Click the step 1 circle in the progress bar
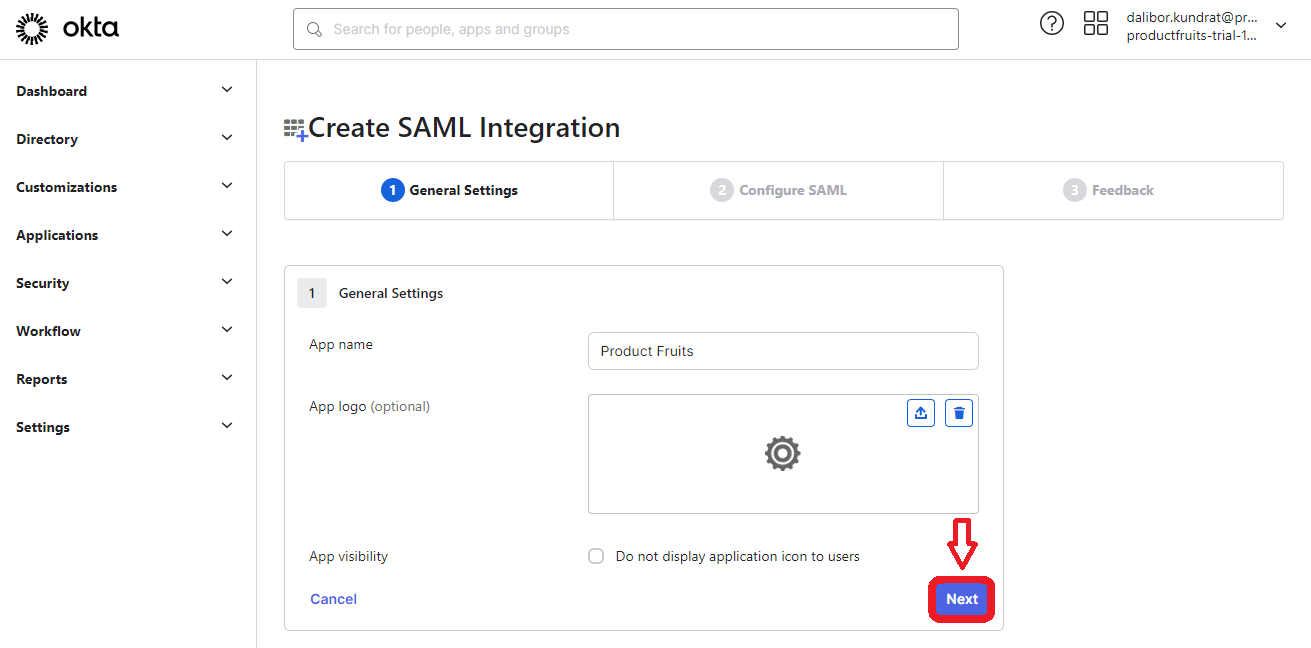 [392, 189]
